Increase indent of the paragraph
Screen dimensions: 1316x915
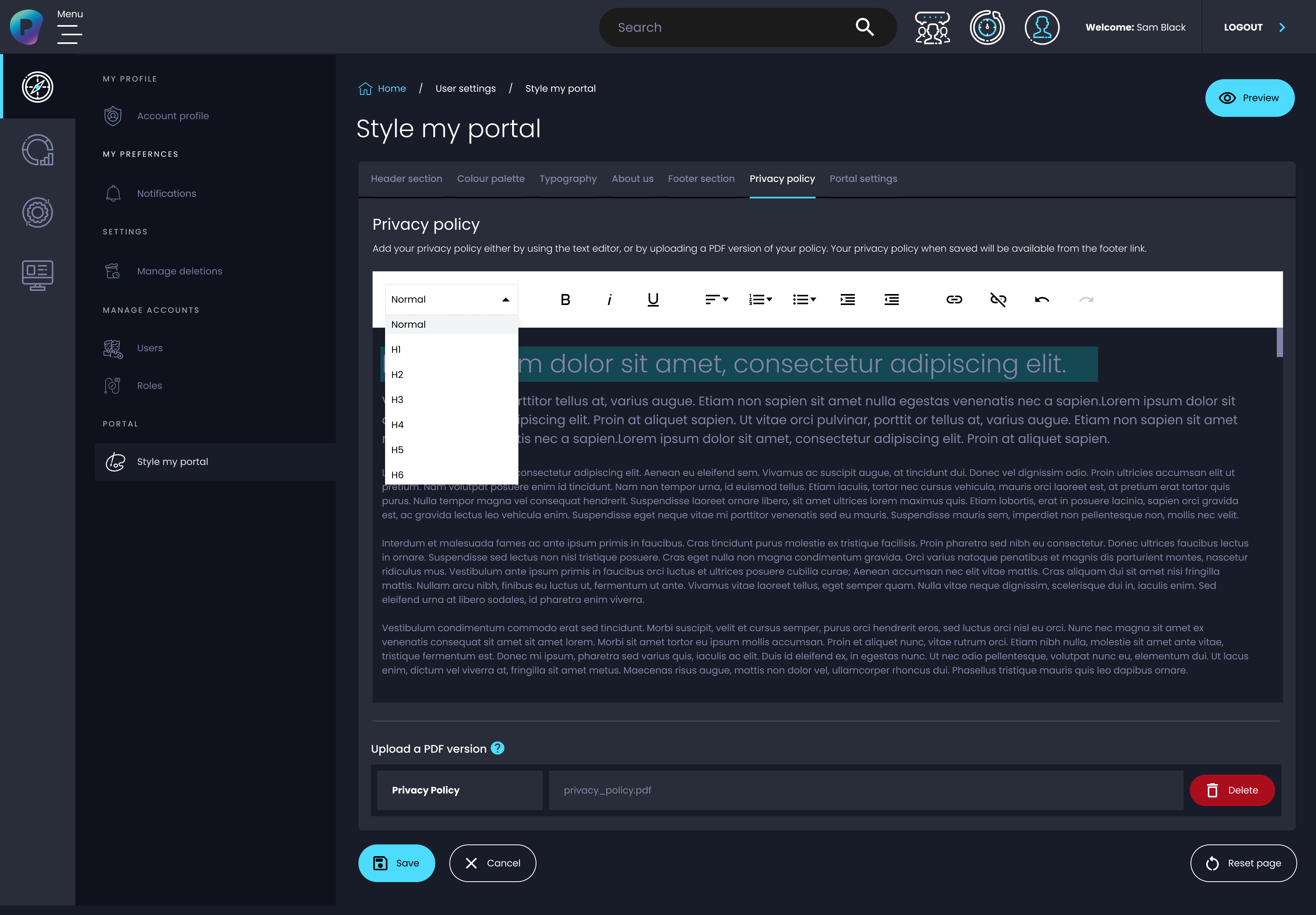coord(847,300)
